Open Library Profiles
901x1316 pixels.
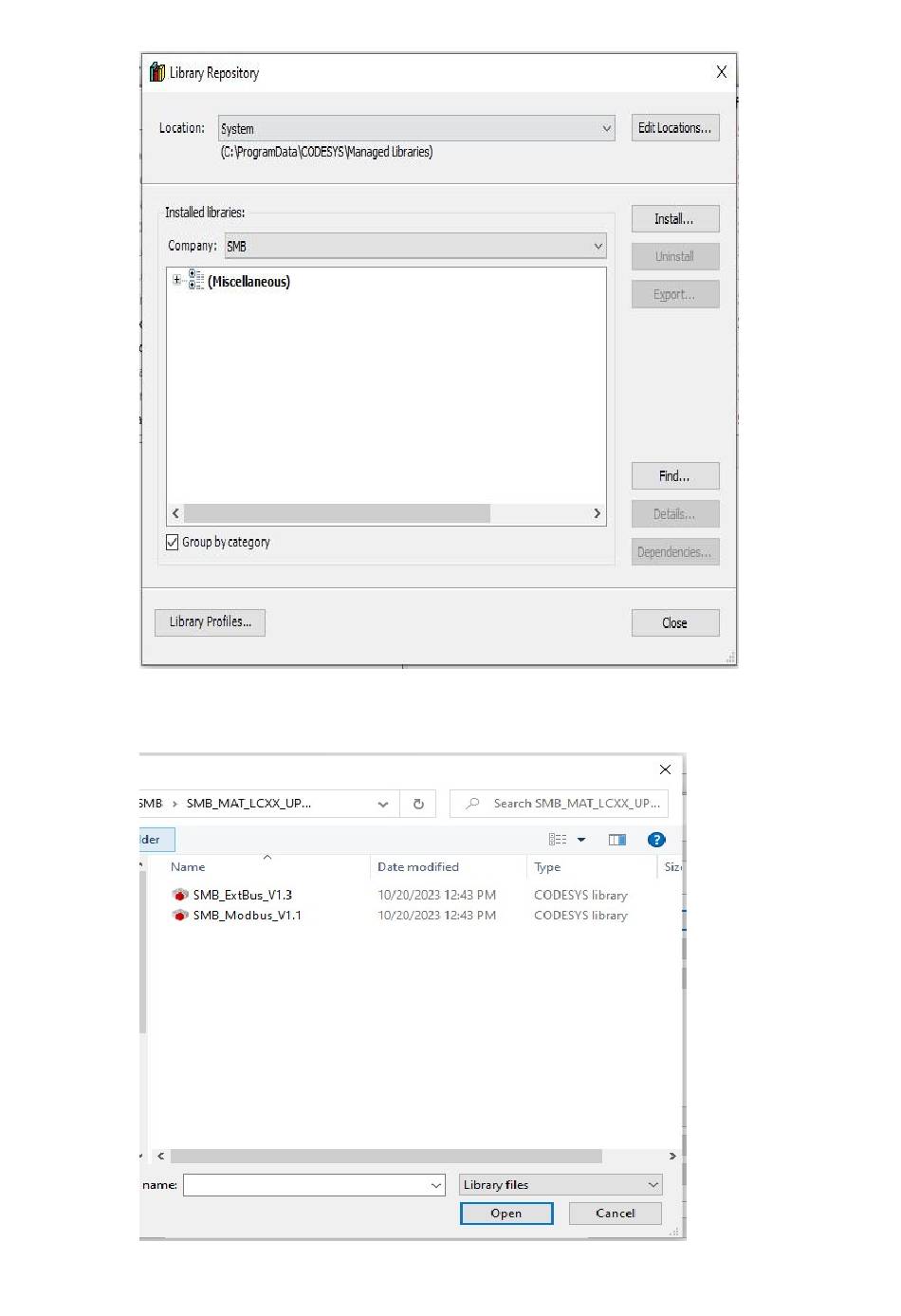210,622
